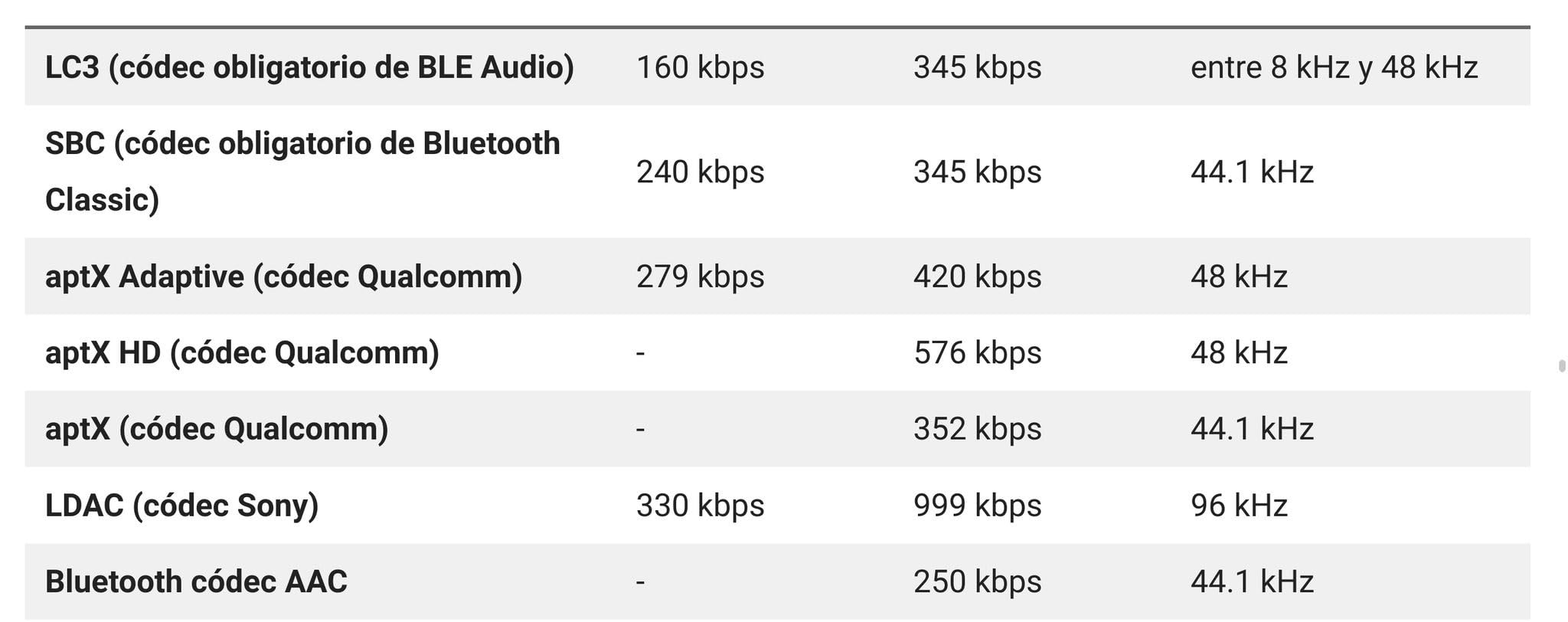Select the LDAC (códec Sony) label

coord(182,506)
